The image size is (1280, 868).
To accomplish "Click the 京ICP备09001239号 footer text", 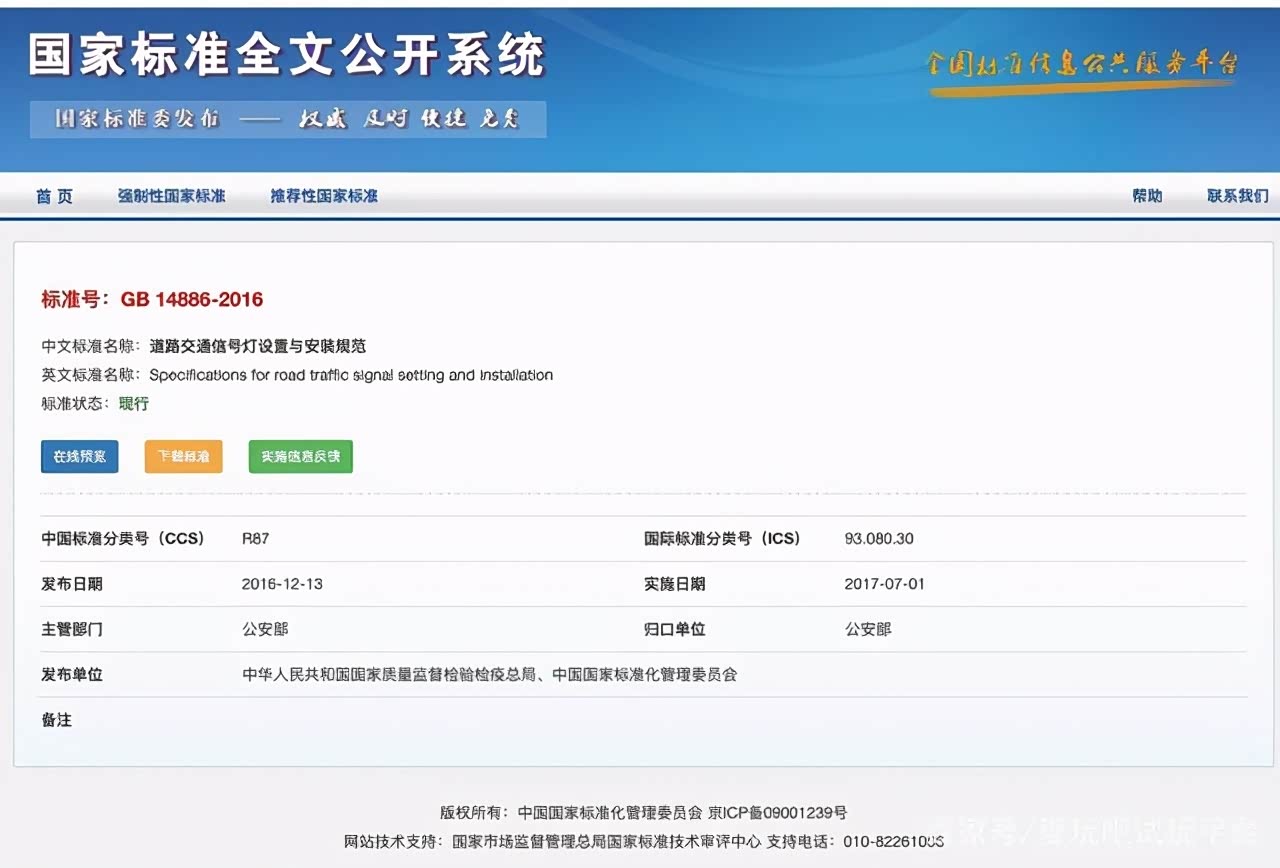I will pyautogui.click(x=777, y=813).
